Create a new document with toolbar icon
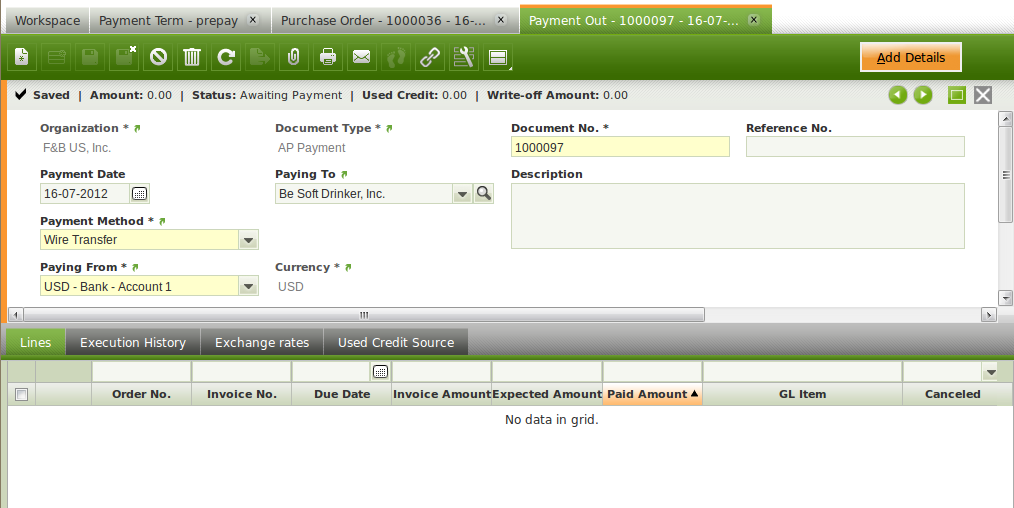This screenshot has height=508, width=1014. 23,58
